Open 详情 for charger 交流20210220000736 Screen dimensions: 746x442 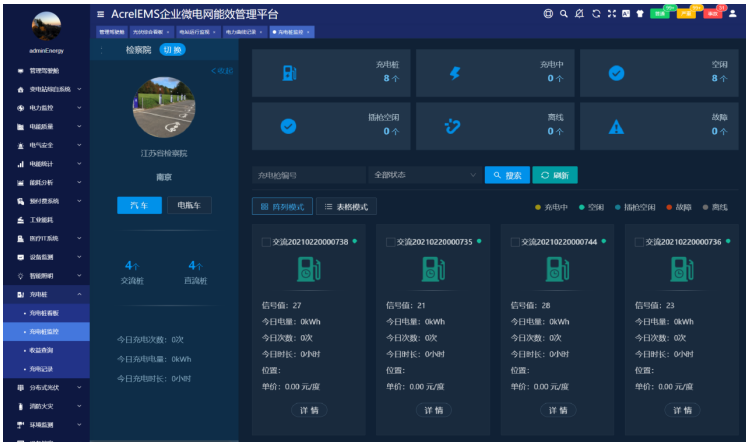point(683,410)
